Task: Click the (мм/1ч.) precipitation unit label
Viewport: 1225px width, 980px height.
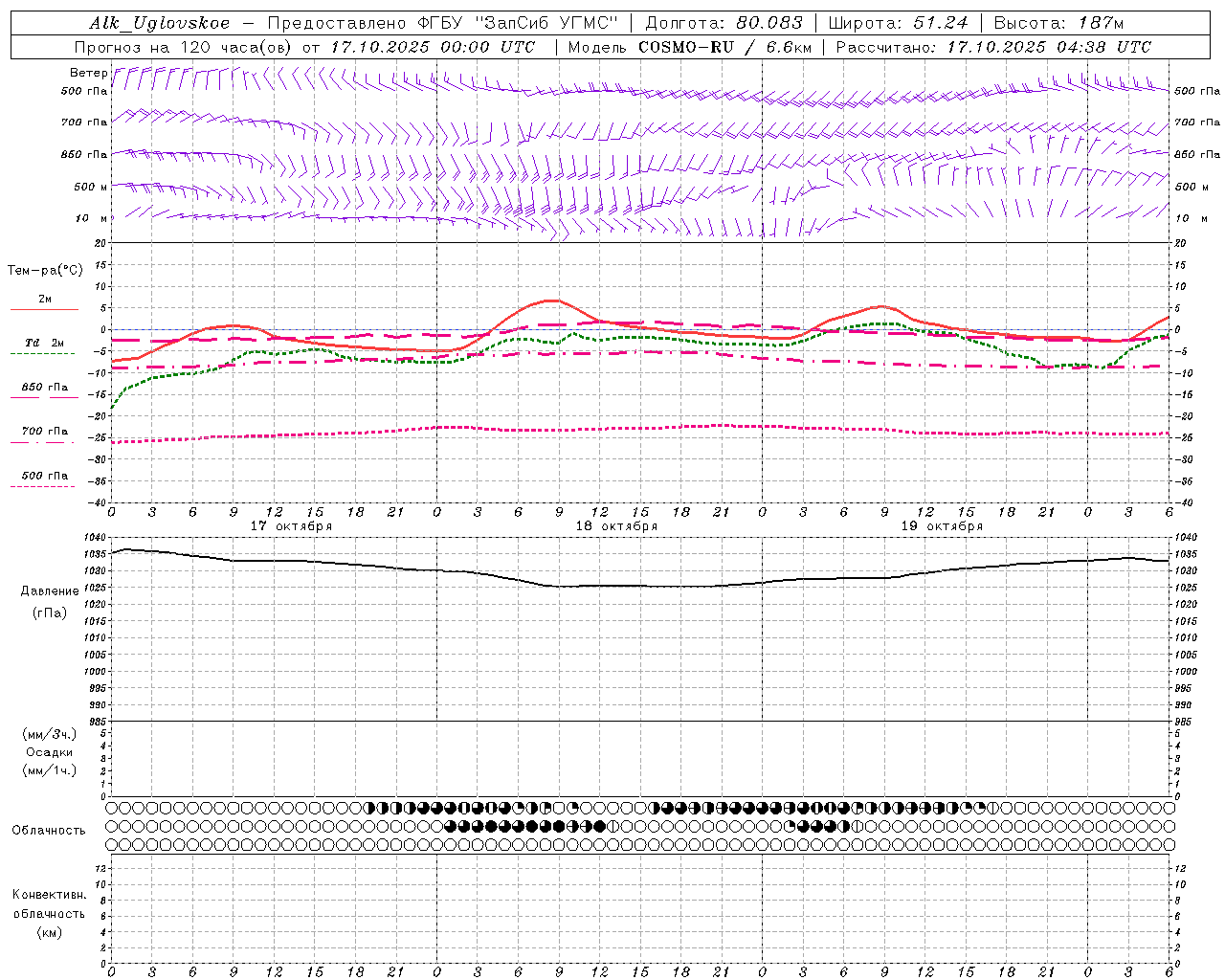Action: click(x=50, y=770)
